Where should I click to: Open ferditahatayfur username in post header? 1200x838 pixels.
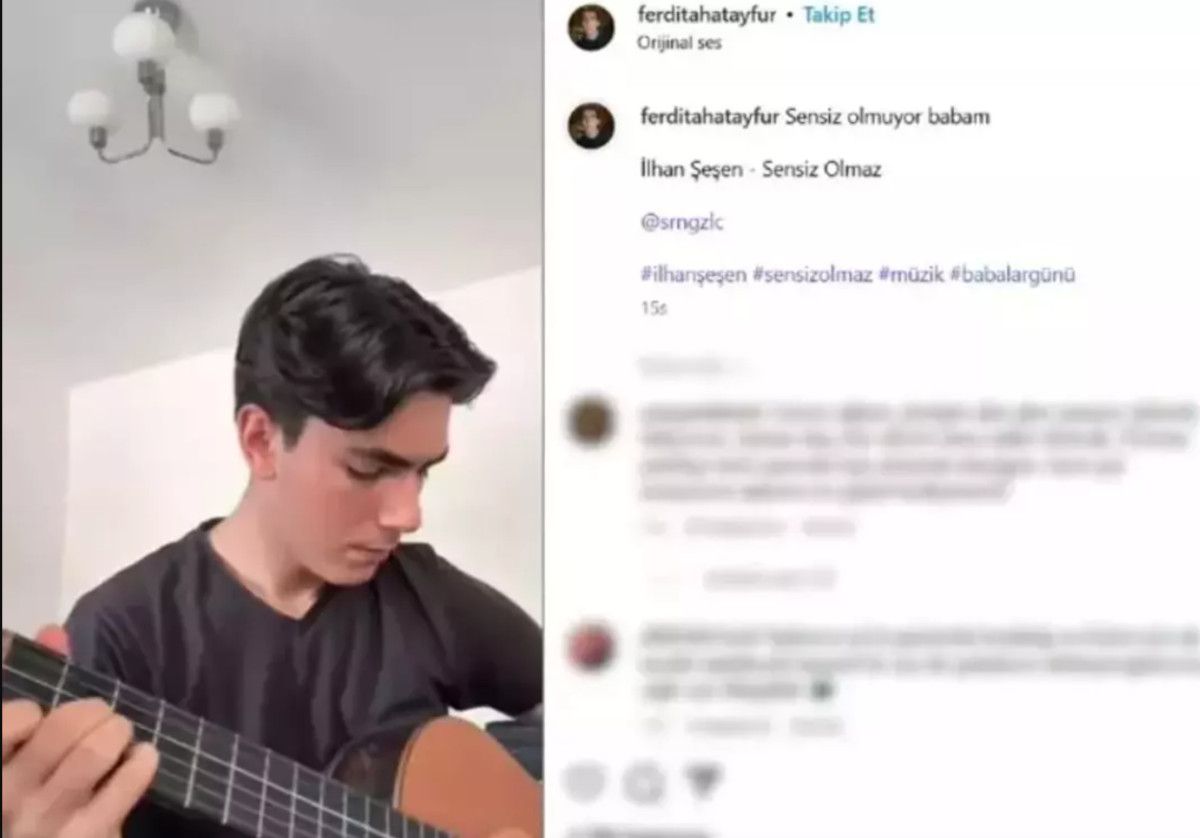[707, 16]
